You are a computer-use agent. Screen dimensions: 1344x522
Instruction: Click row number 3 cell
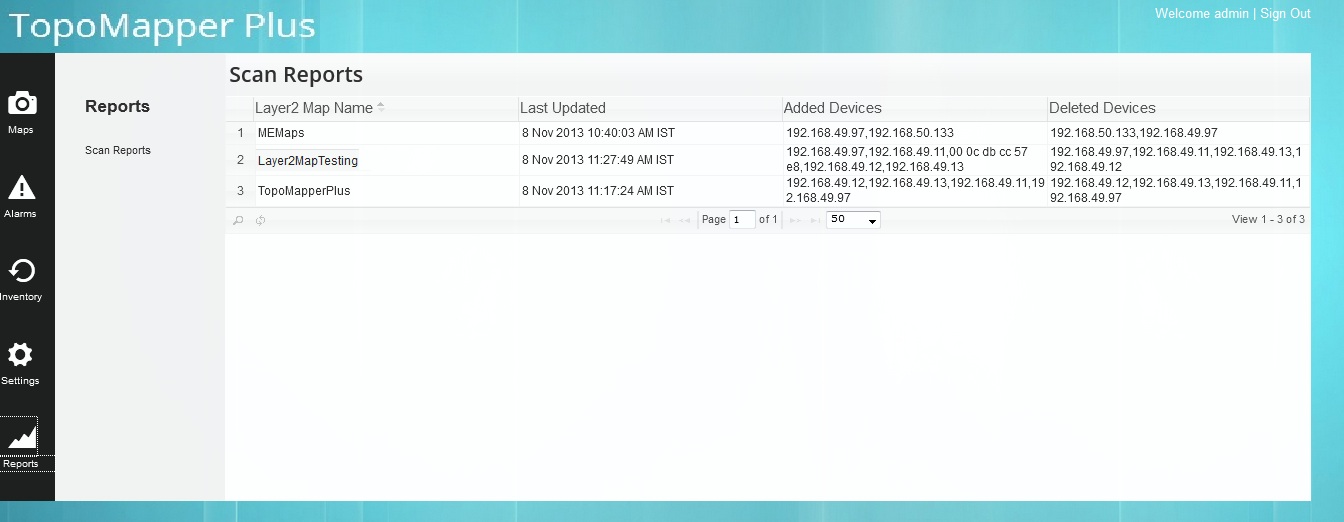pos(240,190)
